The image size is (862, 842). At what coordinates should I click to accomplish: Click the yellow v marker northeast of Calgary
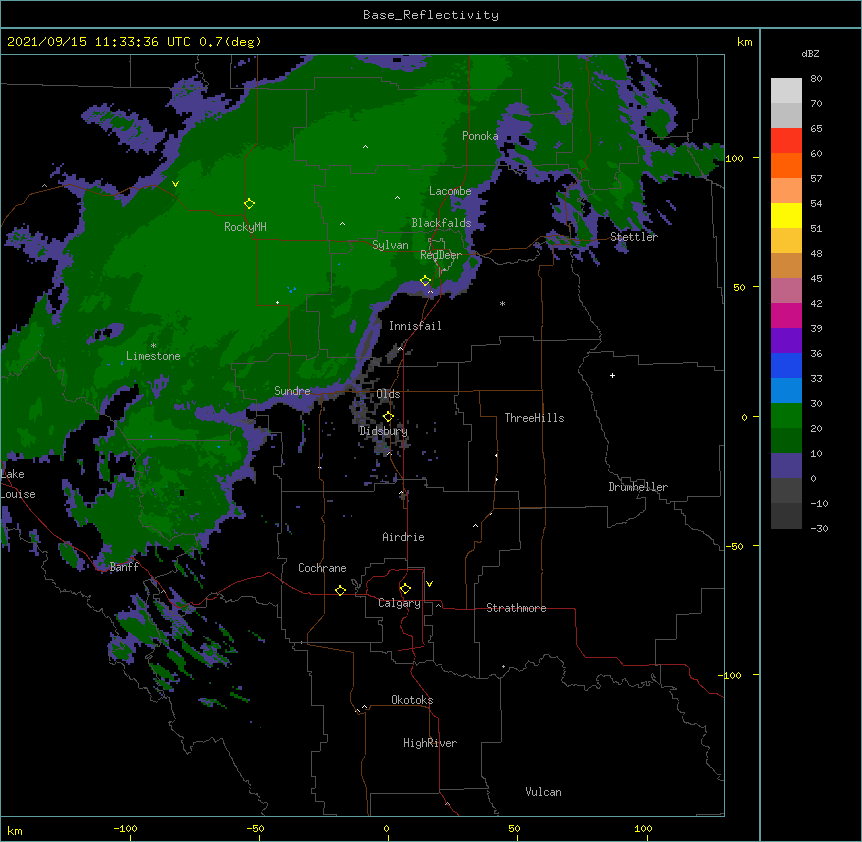tap(429, 584)
